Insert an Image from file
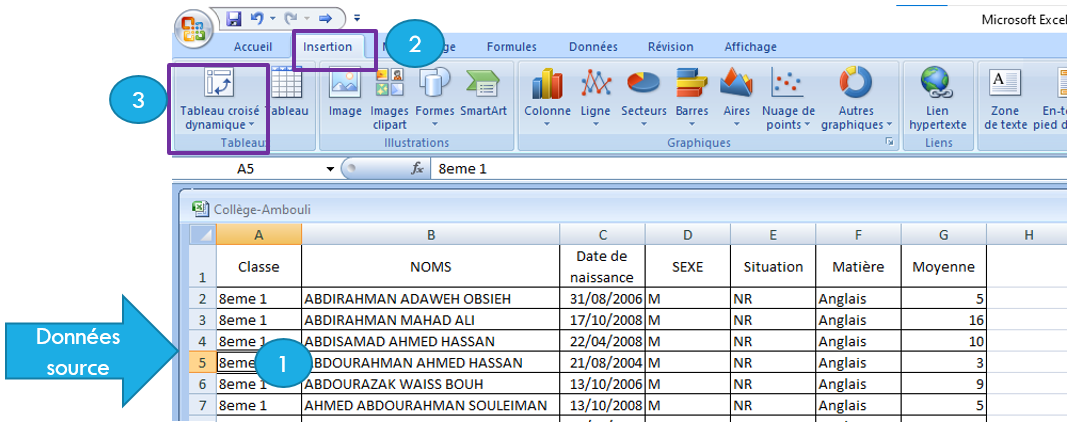Viewport: 1072px width, 432px height. [345, 94]
